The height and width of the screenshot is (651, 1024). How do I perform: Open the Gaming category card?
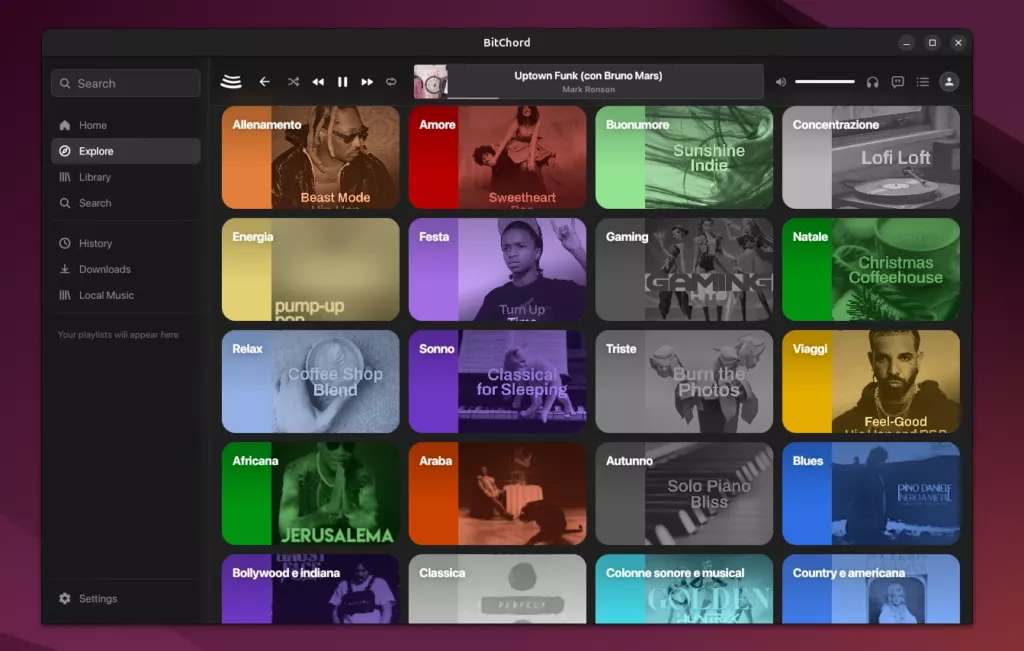point(684,269)
